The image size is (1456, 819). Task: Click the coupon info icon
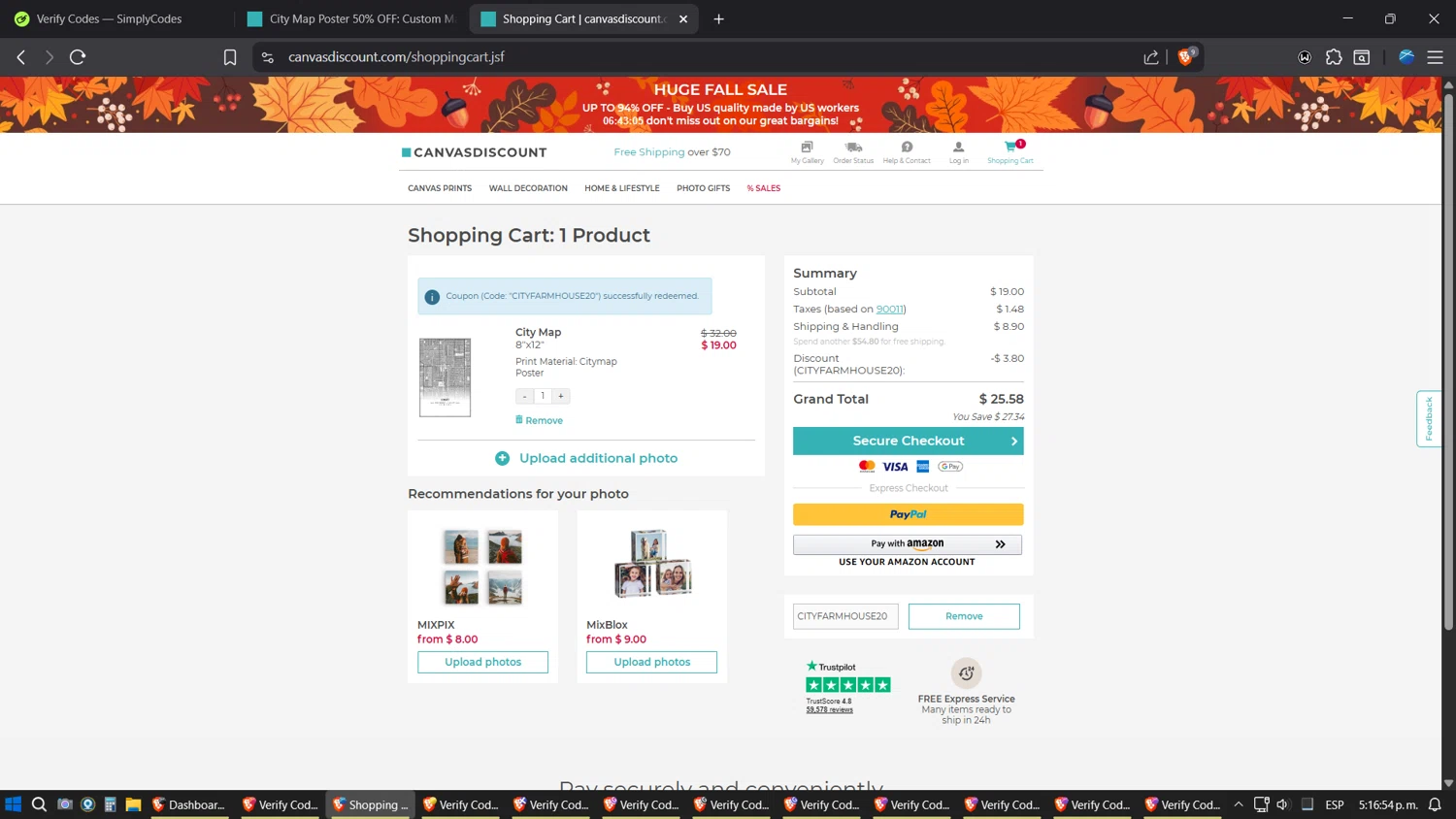(432, 296)
